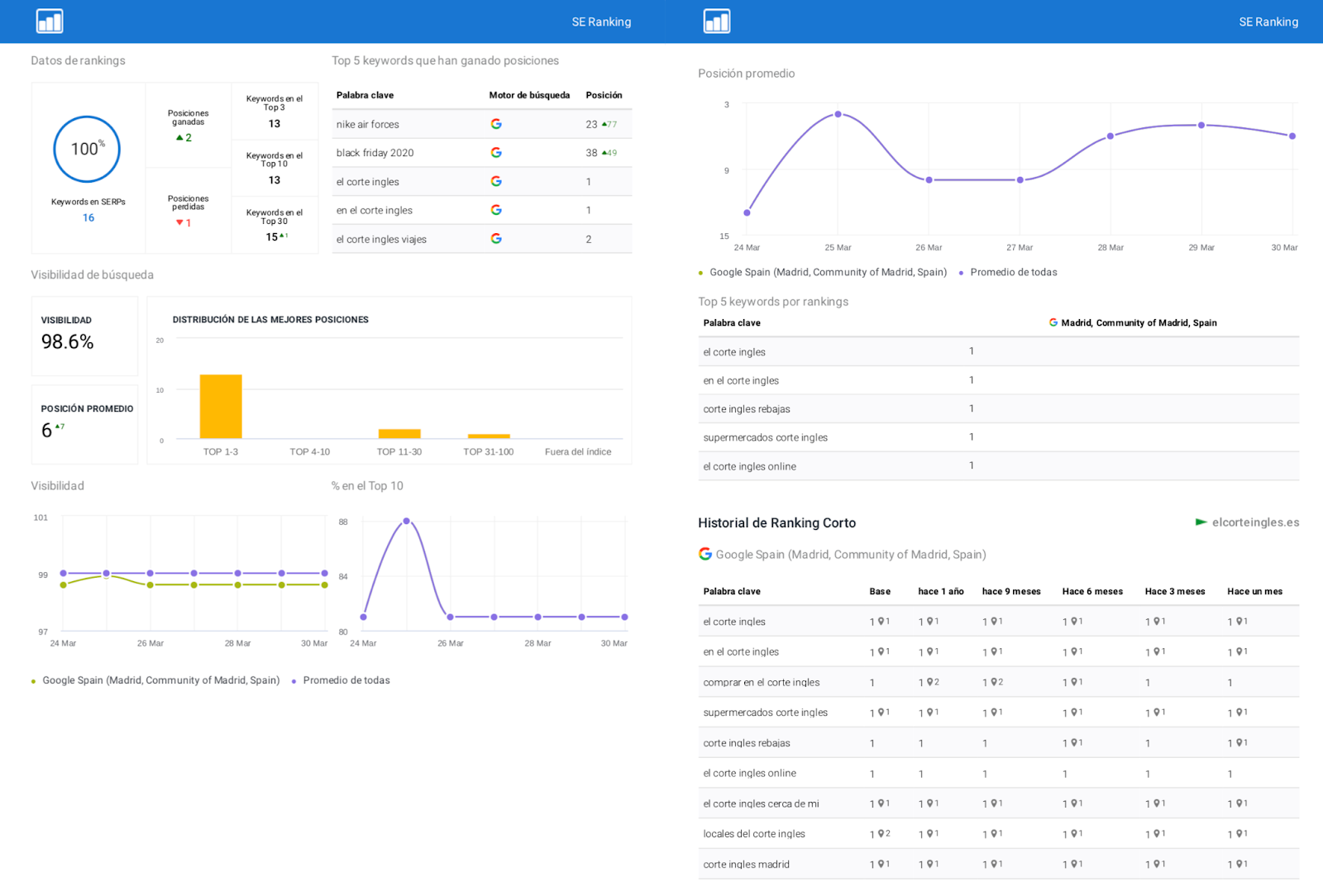This screenshot has width=1323, height=896.
Task: Click the green flag icon beside elcorteingles.es
Action: 1201,522
